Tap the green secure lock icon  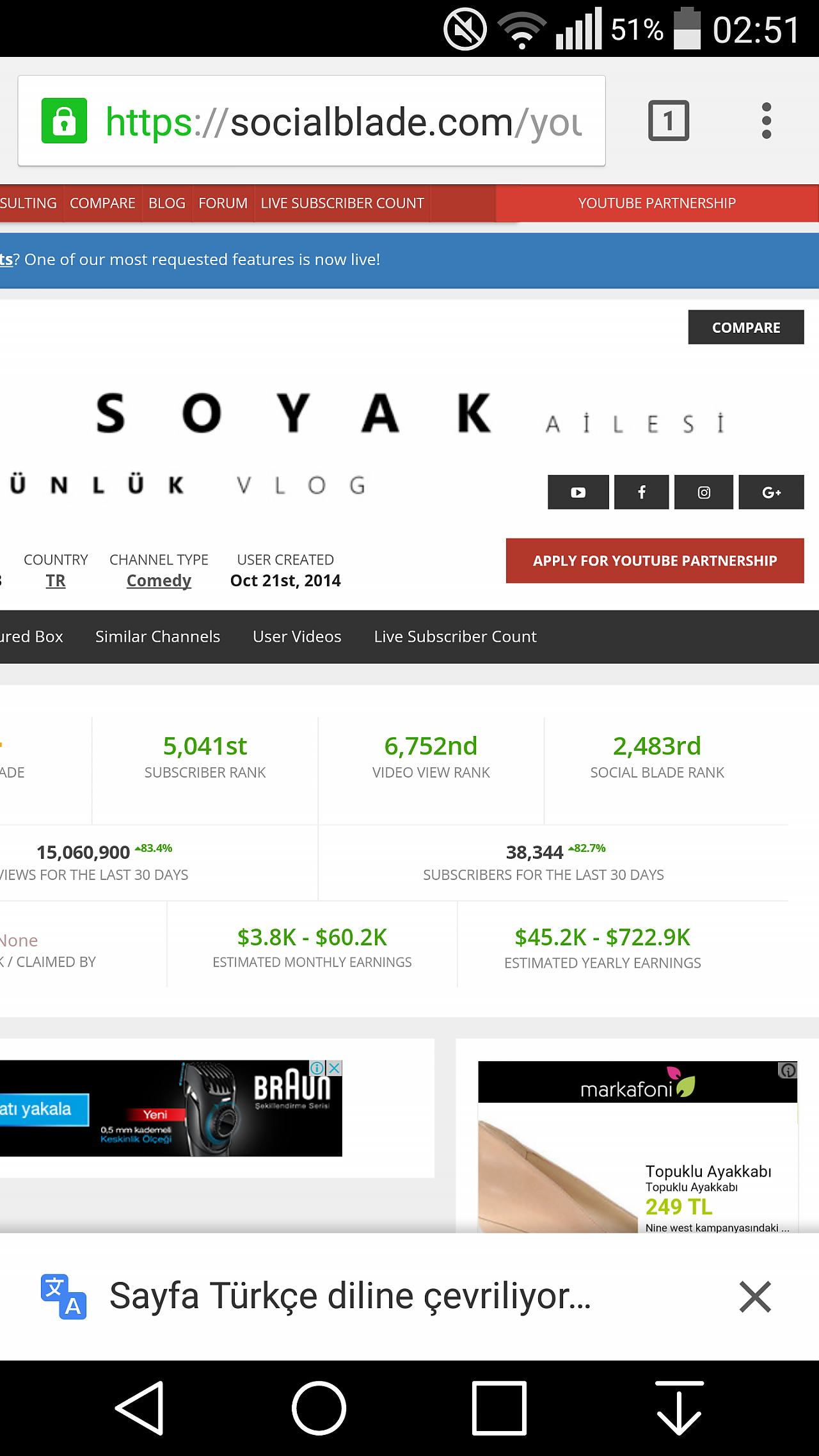click(x=64, y=120)
